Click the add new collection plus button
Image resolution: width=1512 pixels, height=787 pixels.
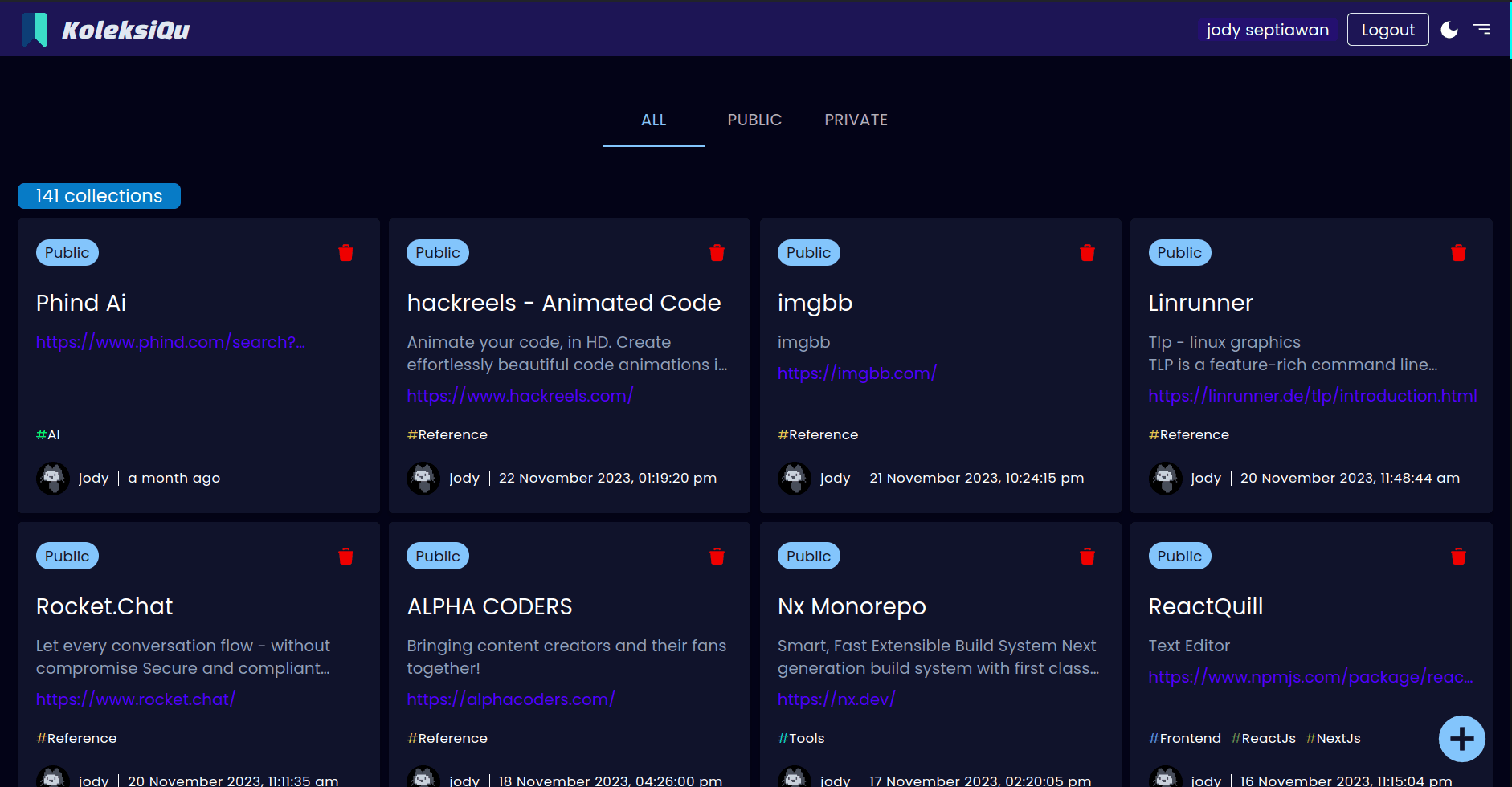point(1461,739)
